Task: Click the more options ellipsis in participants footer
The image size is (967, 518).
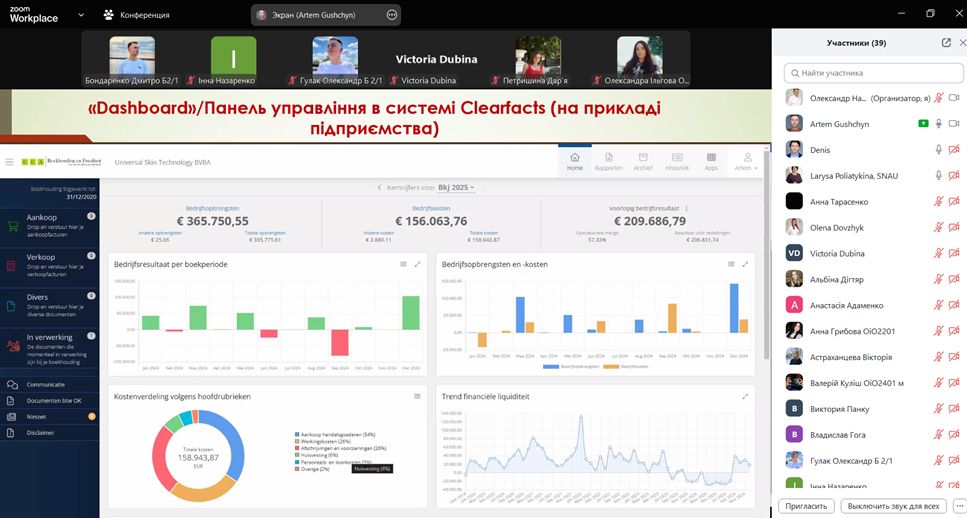Action: 959,506
